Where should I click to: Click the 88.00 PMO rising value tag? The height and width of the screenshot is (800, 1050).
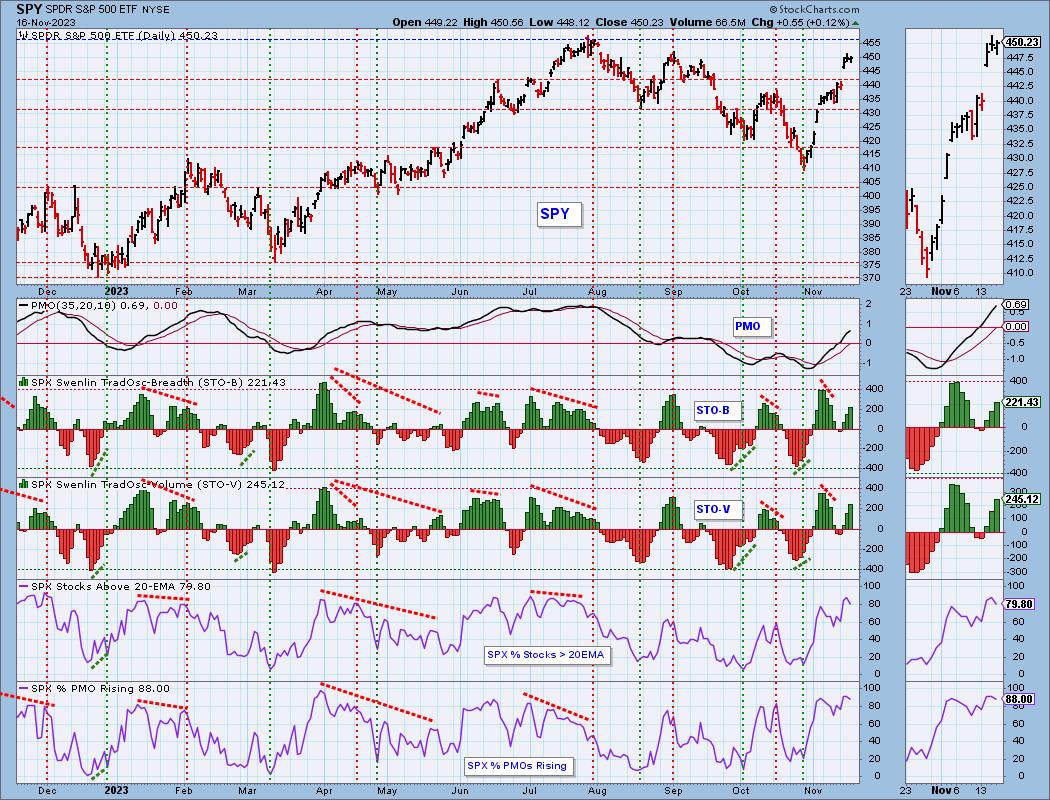pyautogui.click(x=1020, y=699)
